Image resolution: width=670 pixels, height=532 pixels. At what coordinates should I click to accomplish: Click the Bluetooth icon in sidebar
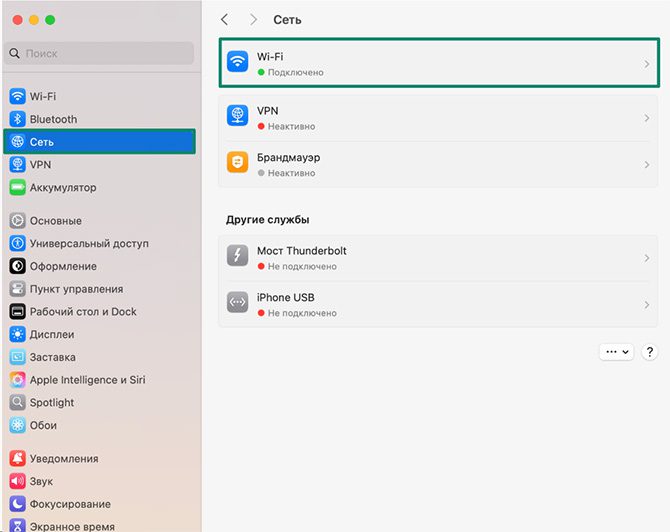pos(18,119)
